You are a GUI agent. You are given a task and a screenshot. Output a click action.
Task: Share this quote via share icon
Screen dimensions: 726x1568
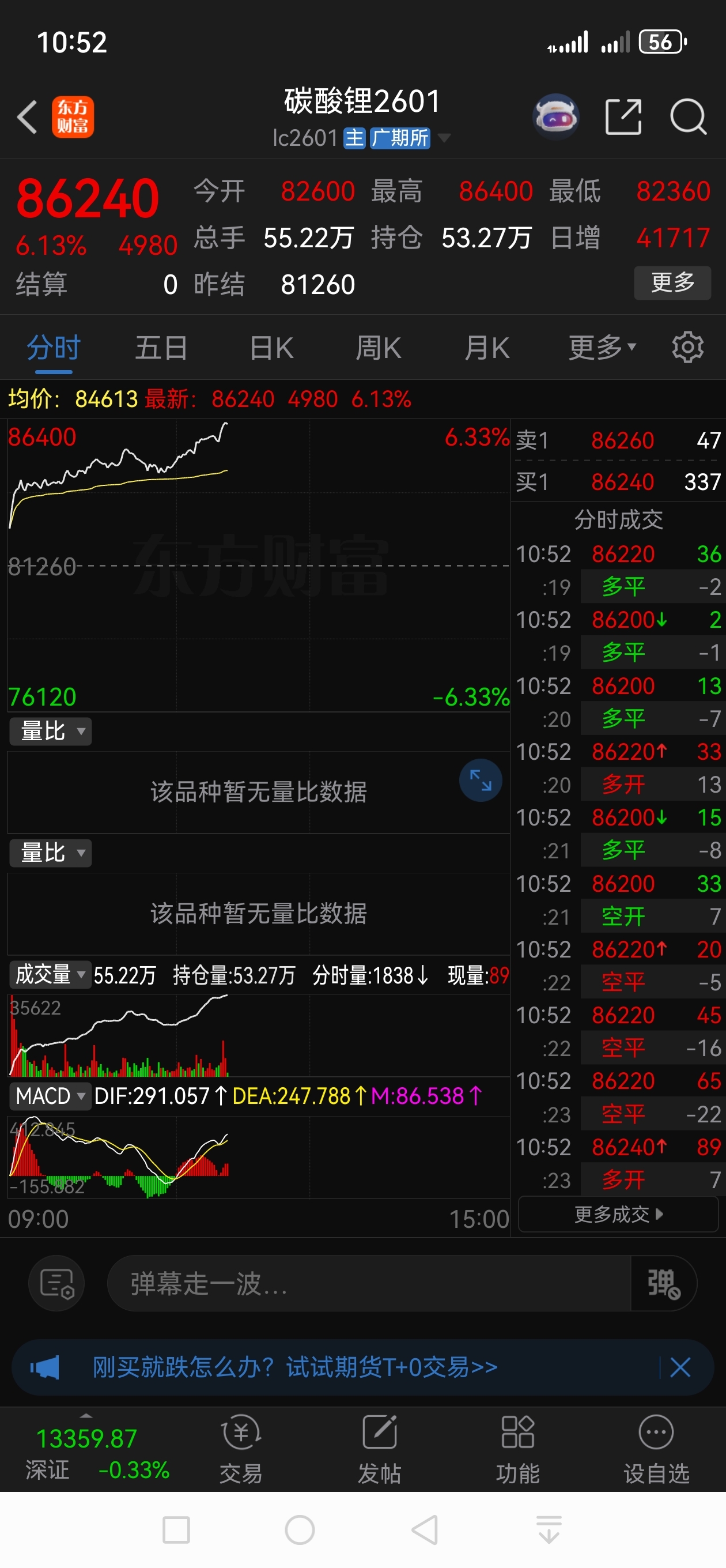coord(624,116)
